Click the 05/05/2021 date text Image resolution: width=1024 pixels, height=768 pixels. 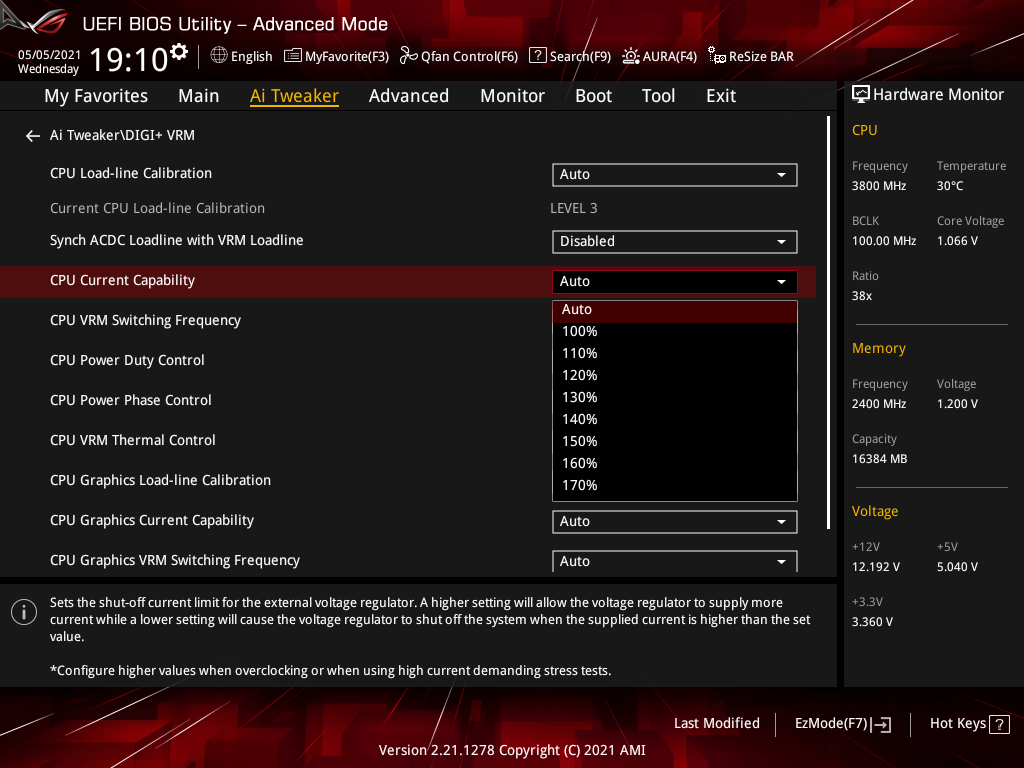click(49, 55)
